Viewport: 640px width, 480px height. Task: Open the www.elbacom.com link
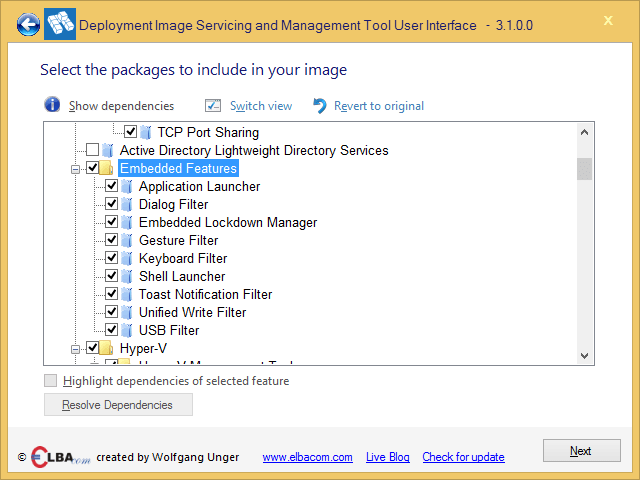click(x=307, y=457)
